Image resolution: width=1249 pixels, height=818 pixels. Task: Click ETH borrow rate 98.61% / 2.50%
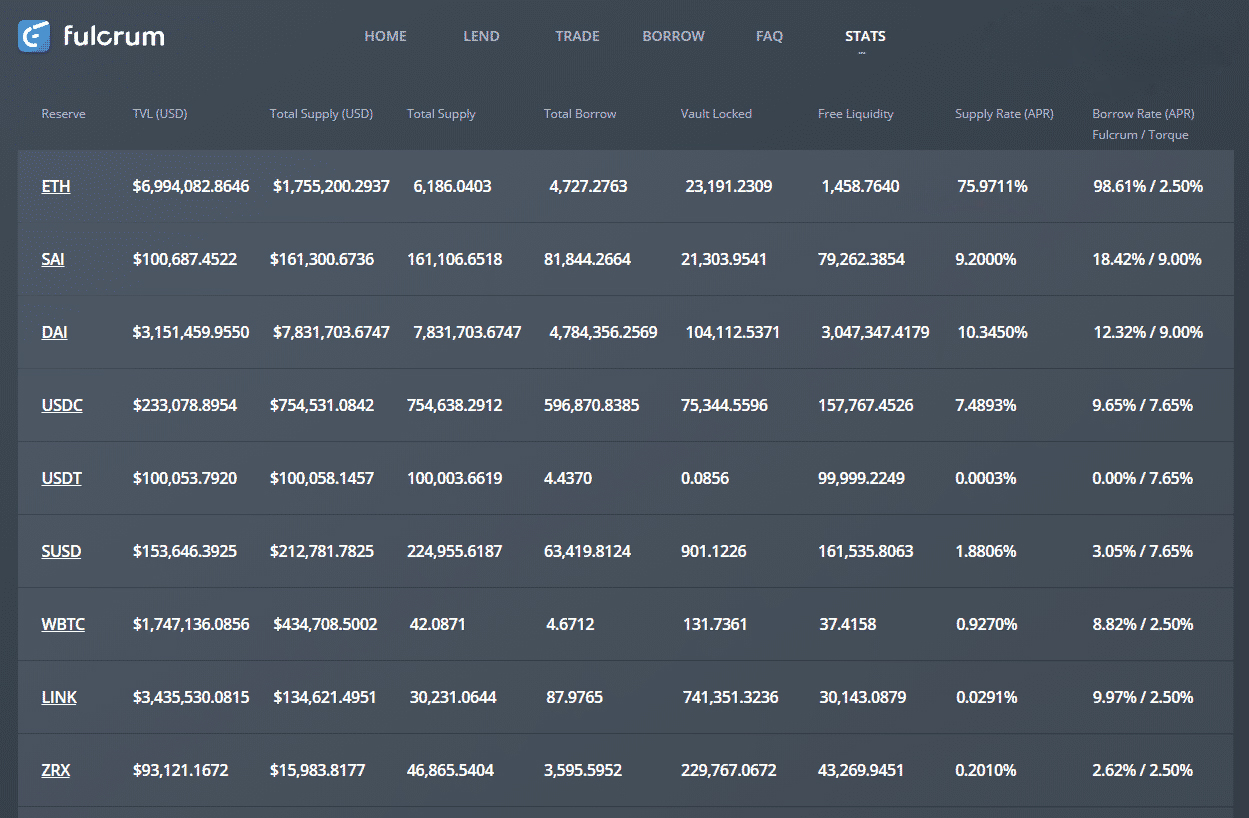click(1148, 186)
